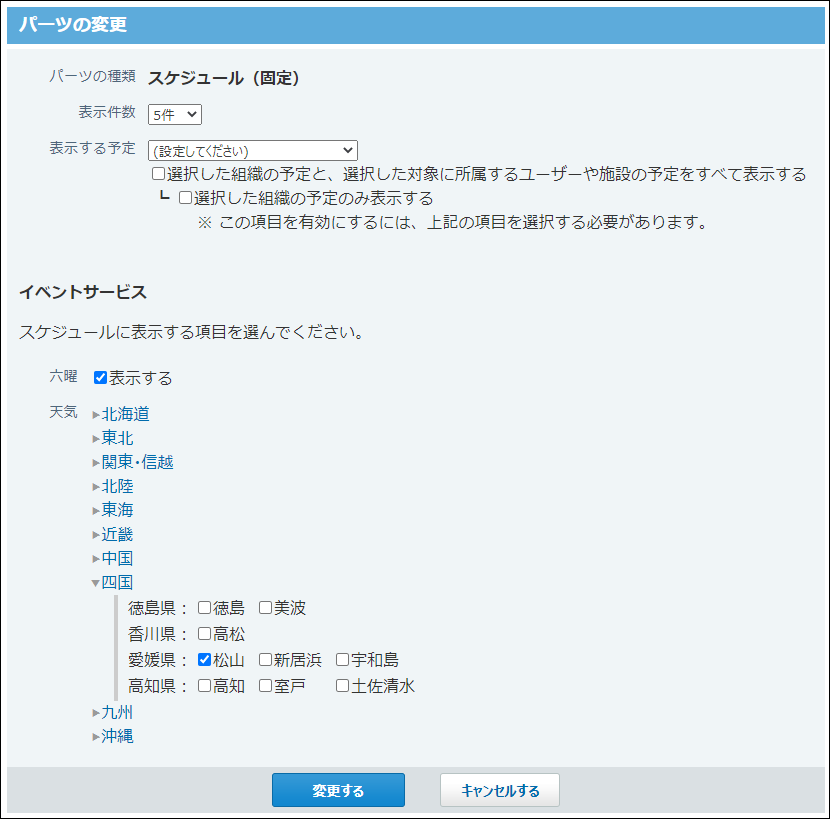Uncheck the 松山 checkbox
Viewport: 830px width, 819px height.
(204, 659)
